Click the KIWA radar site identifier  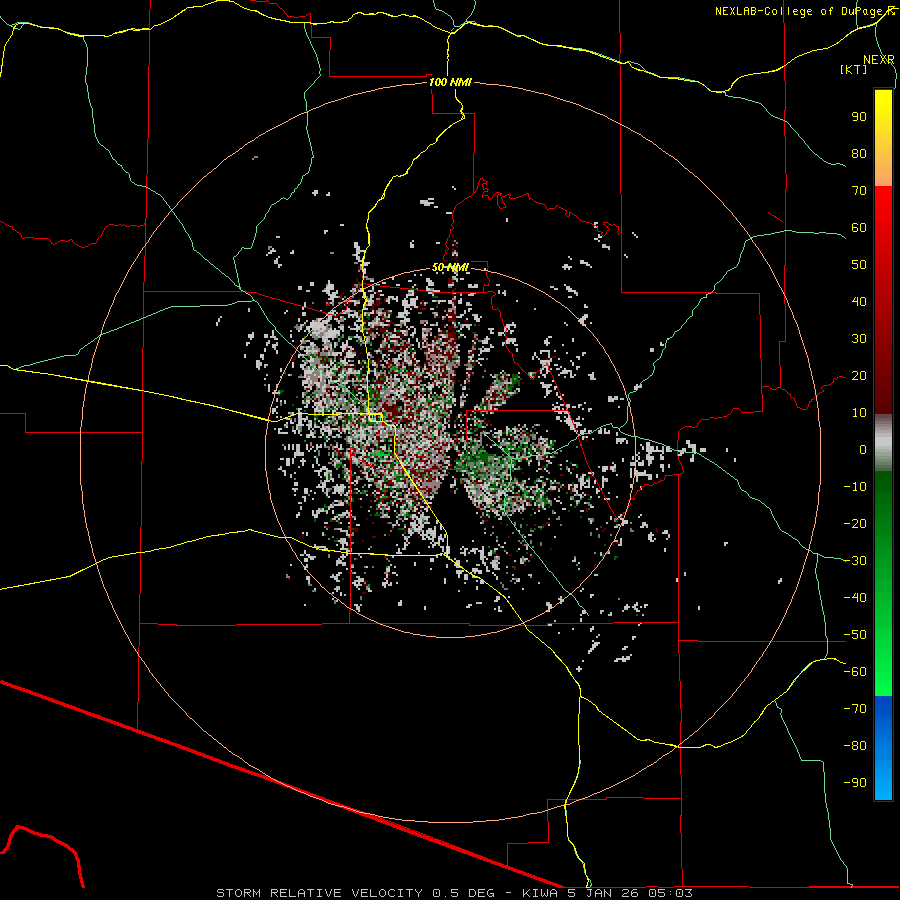coord(540,893)
